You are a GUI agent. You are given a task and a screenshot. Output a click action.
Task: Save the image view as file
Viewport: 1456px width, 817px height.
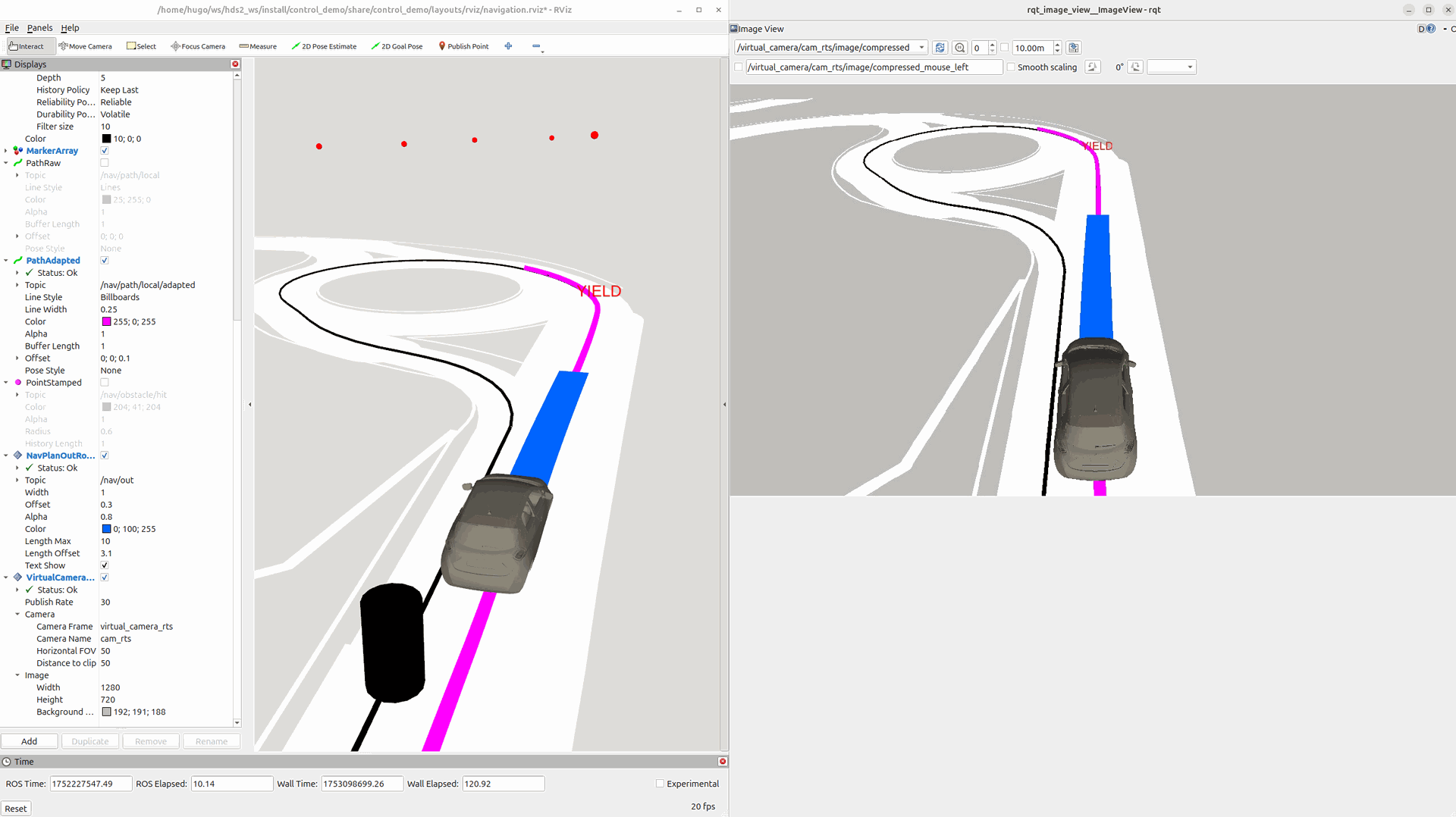(1074, 48)
